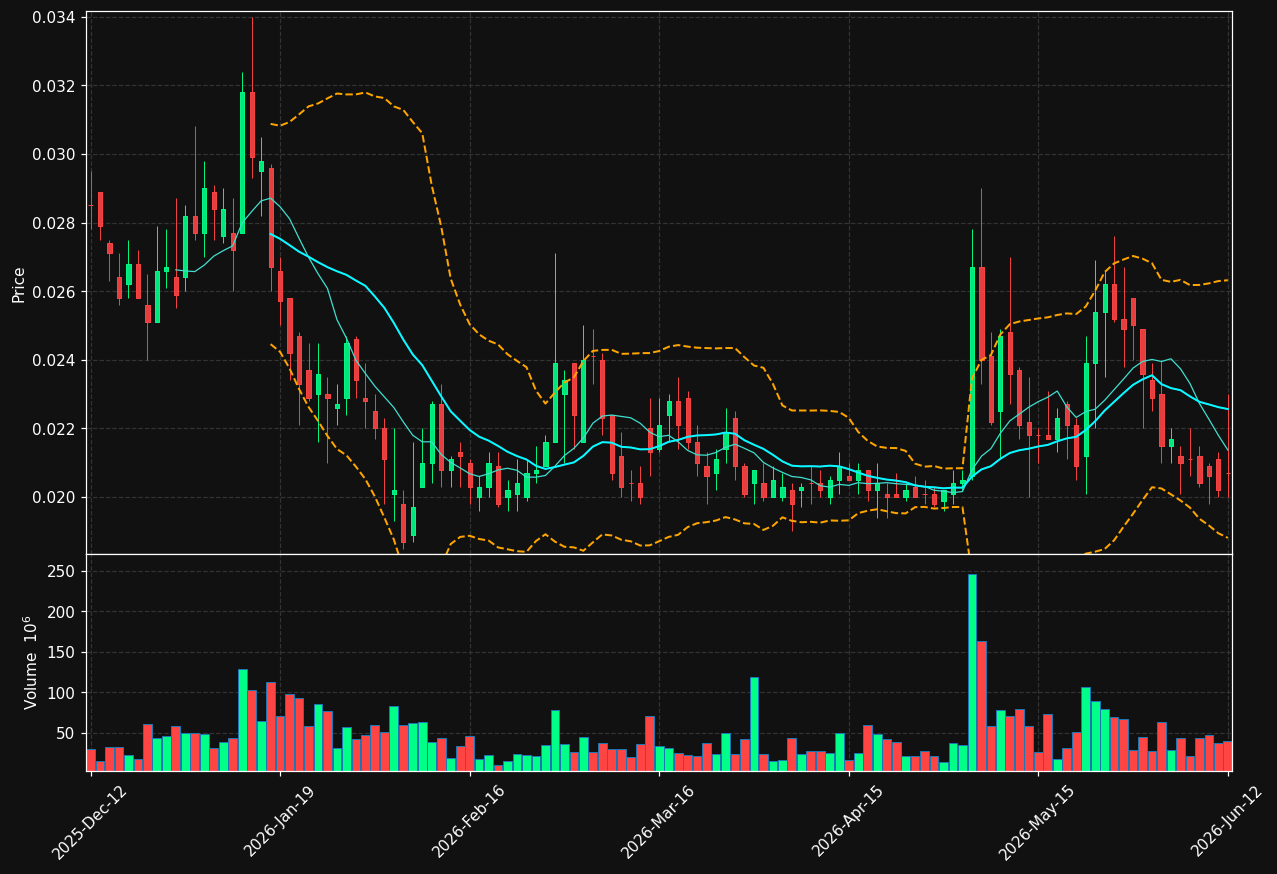Click the 2025-Dec-12 date label
The width and height of the screenshot is (1277, 874).
pos(89,822)
